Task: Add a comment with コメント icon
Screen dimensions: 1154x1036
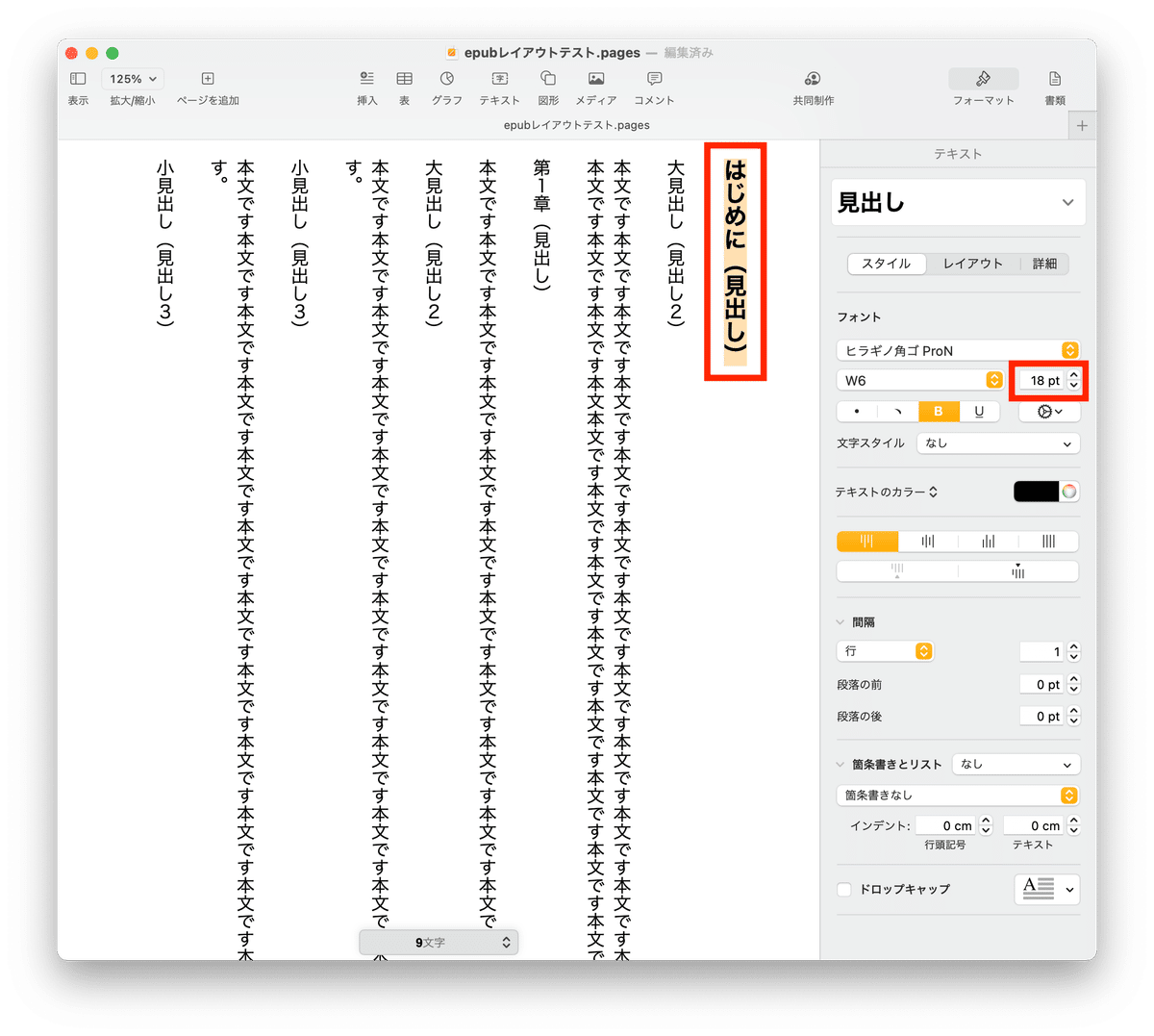Action: 654,79
